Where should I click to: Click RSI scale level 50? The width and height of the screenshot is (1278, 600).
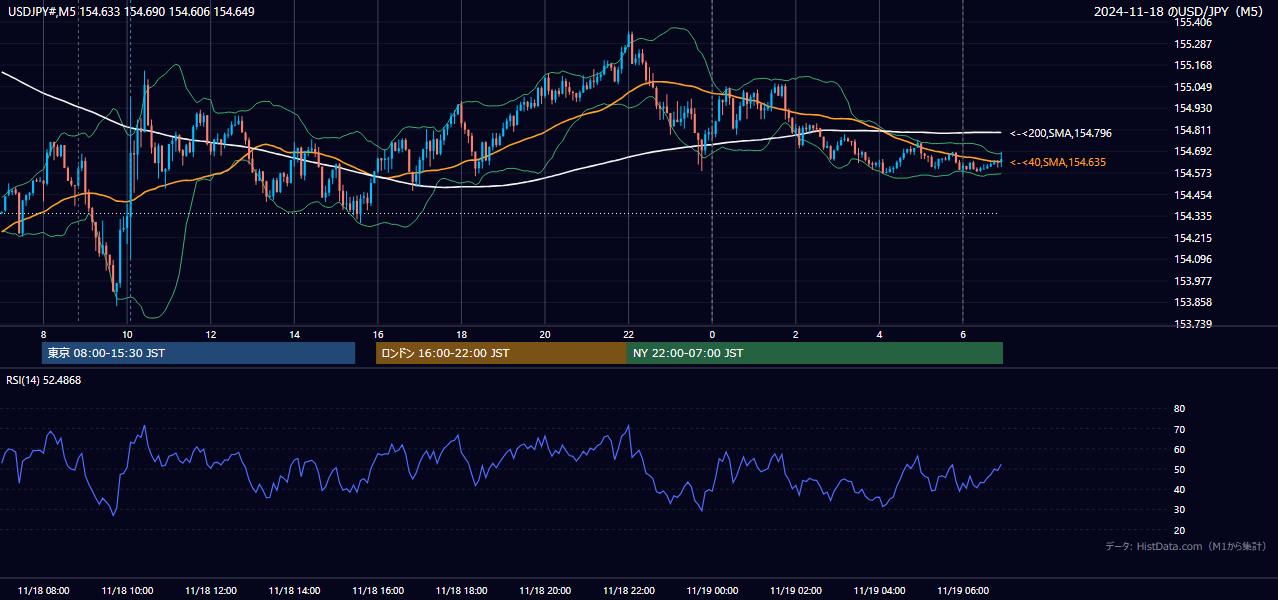(1179, 469)
